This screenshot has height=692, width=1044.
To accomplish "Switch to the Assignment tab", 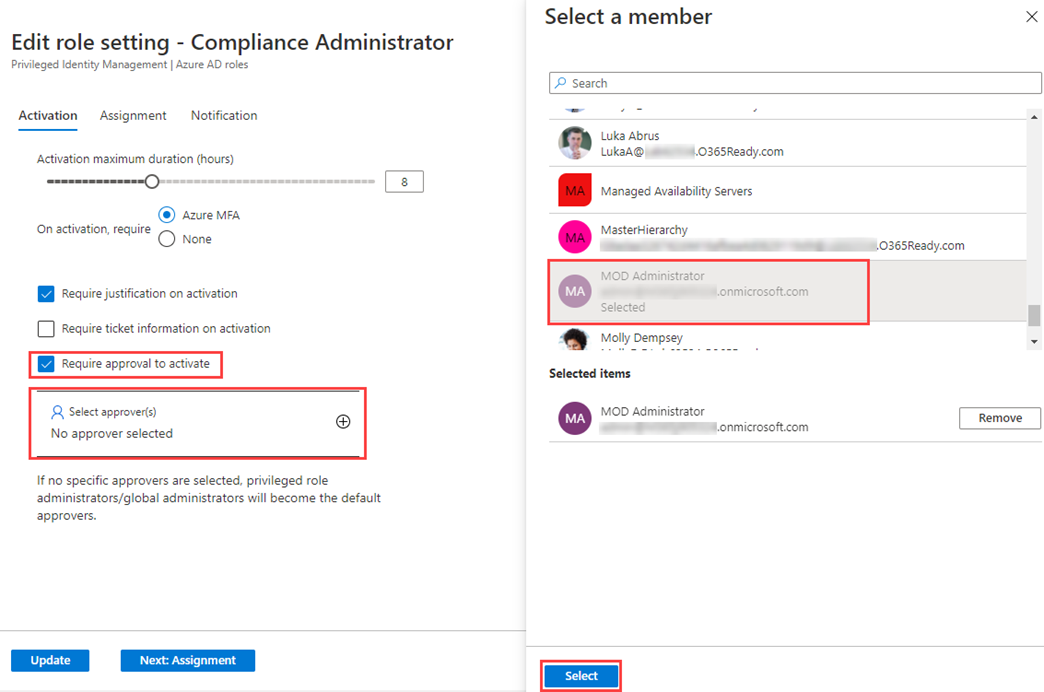I will tap(132, 115).
